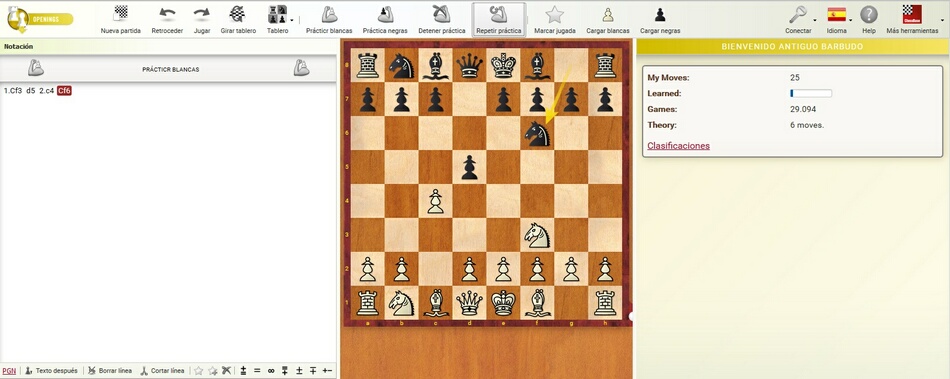Stop training with Detener práctica
This screenshot has width=950, height=379.
pos(442,19)
